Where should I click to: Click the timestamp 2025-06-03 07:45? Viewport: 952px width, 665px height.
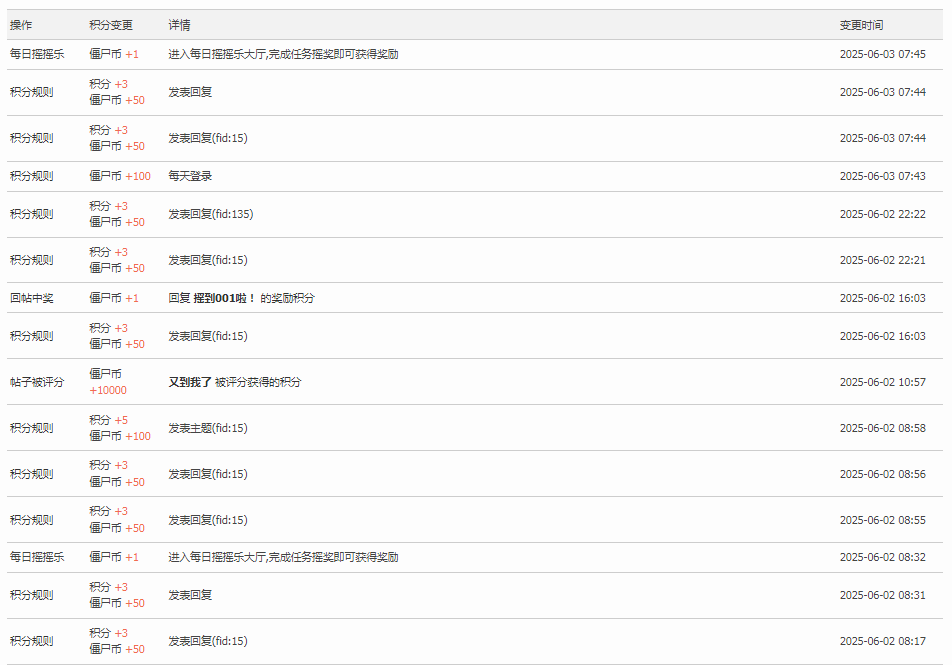(882, 54)
